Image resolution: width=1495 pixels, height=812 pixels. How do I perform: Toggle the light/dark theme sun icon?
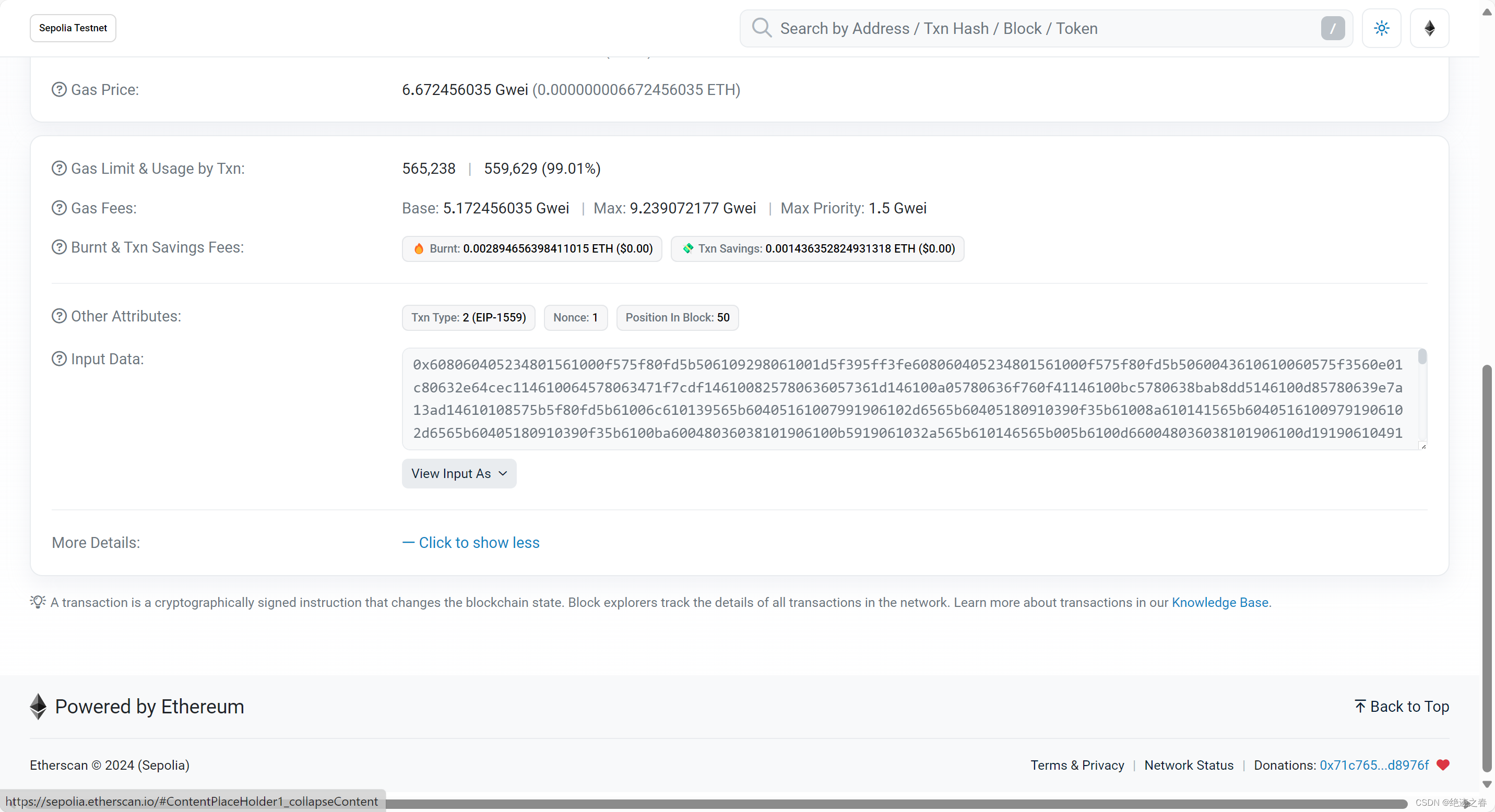click(x=1381, y=28)
